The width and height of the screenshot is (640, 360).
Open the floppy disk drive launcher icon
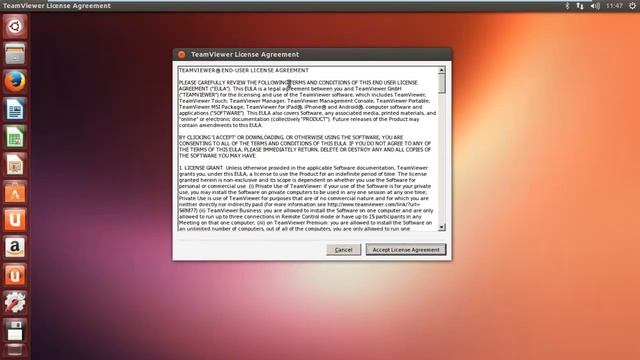tap(15, 330)
